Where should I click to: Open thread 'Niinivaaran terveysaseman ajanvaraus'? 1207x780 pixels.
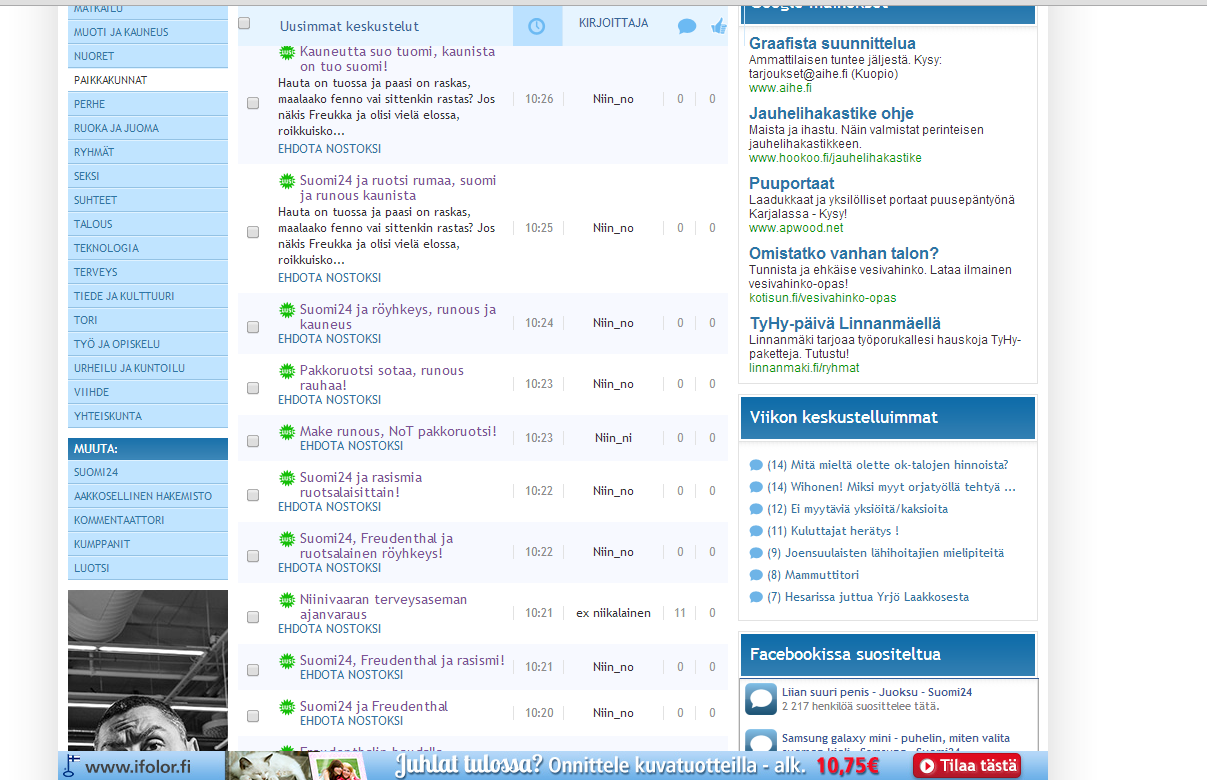click(x=383, y=607)
